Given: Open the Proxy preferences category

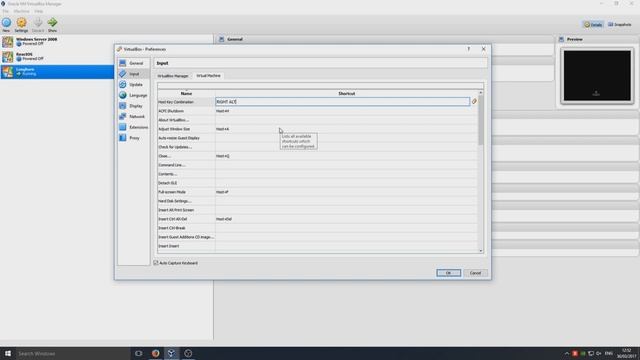Looking at the screenshot, I should [x=133, y=138].
